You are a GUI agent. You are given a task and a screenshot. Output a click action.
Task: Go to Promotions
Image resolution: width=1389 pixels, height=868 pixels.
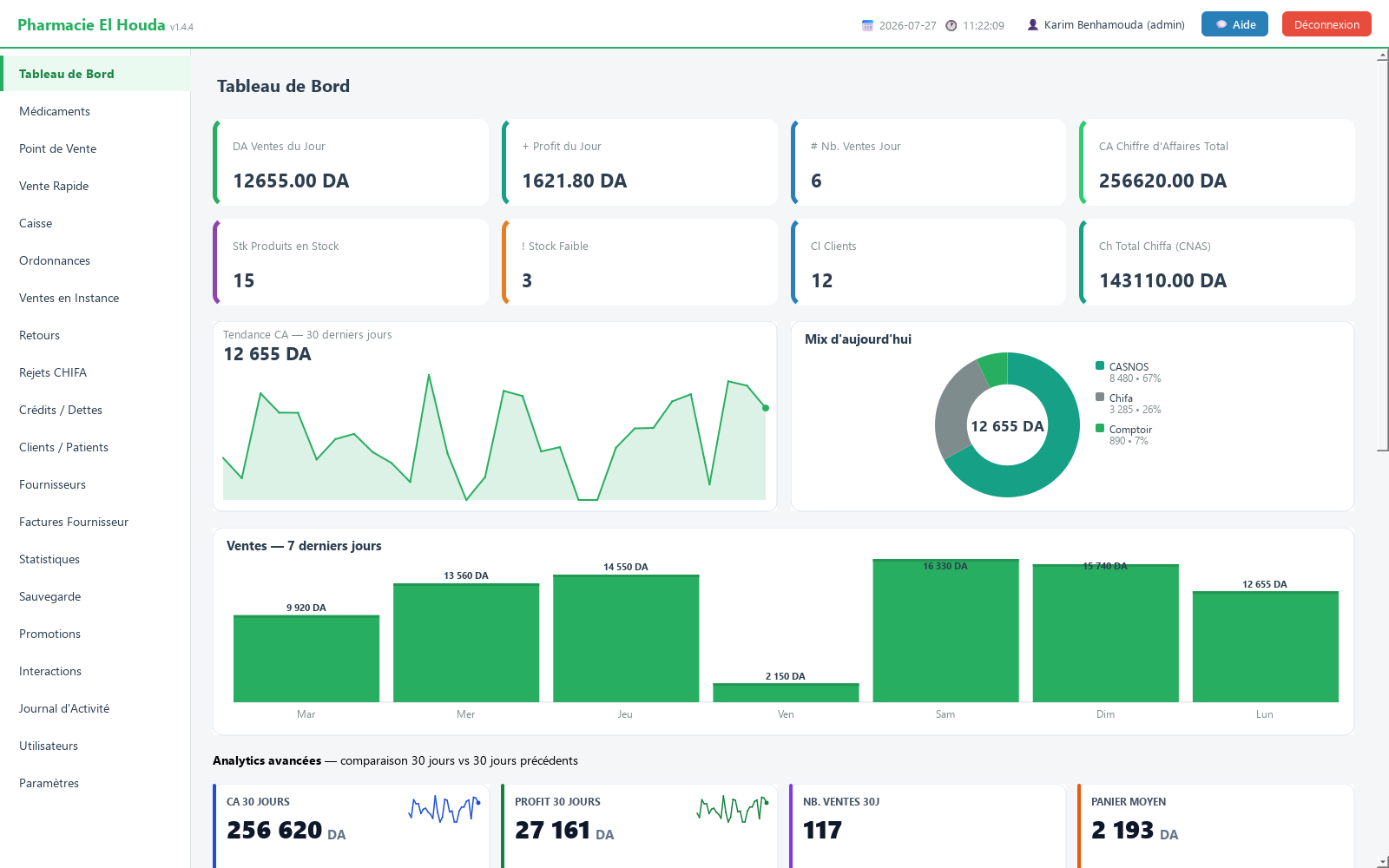coord(95,634)
